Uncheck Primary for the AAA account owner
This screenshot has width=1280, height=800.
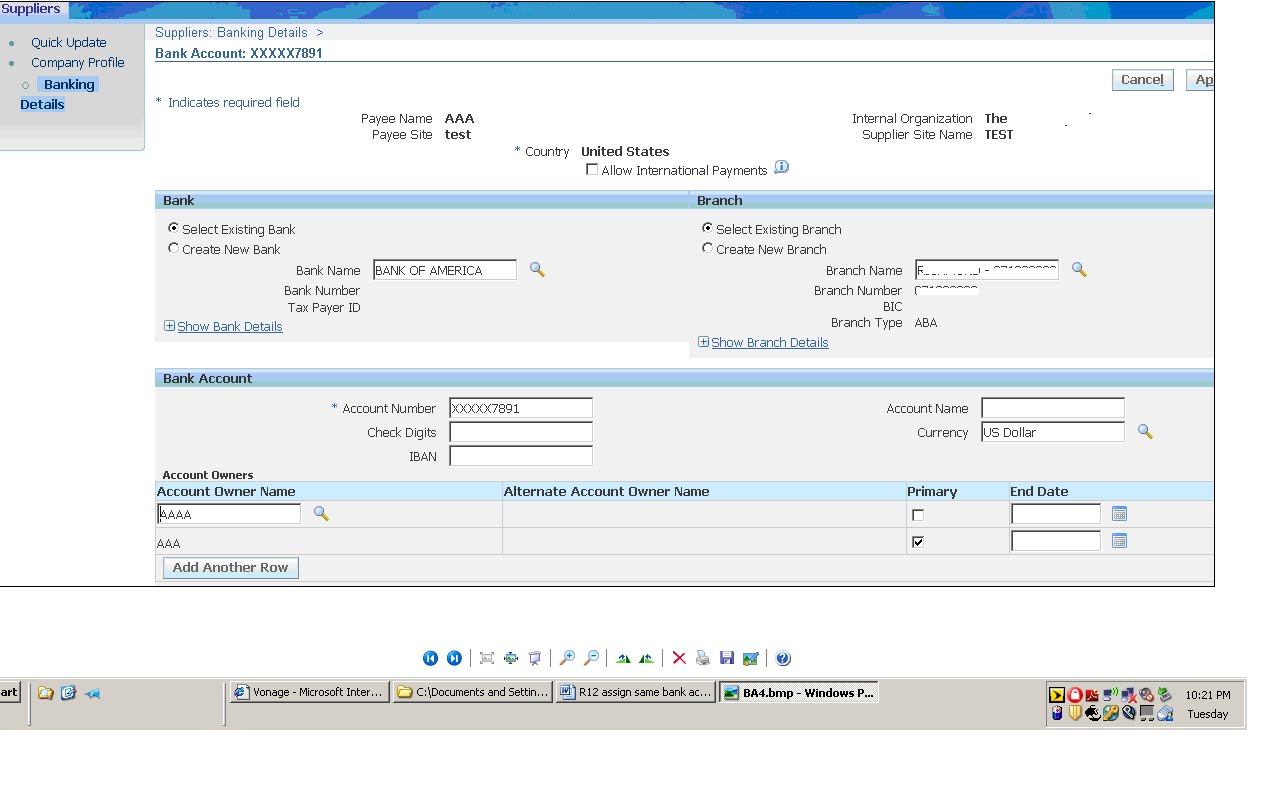918,541
